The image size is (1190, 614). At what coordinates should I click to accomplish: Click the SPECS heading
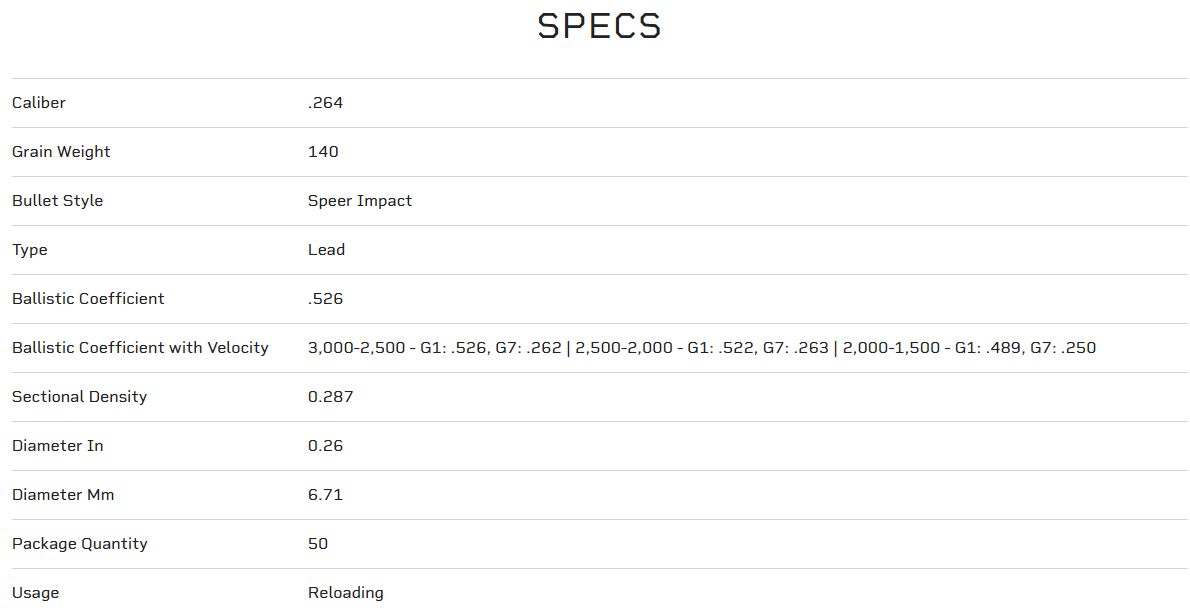click(599, 27)
